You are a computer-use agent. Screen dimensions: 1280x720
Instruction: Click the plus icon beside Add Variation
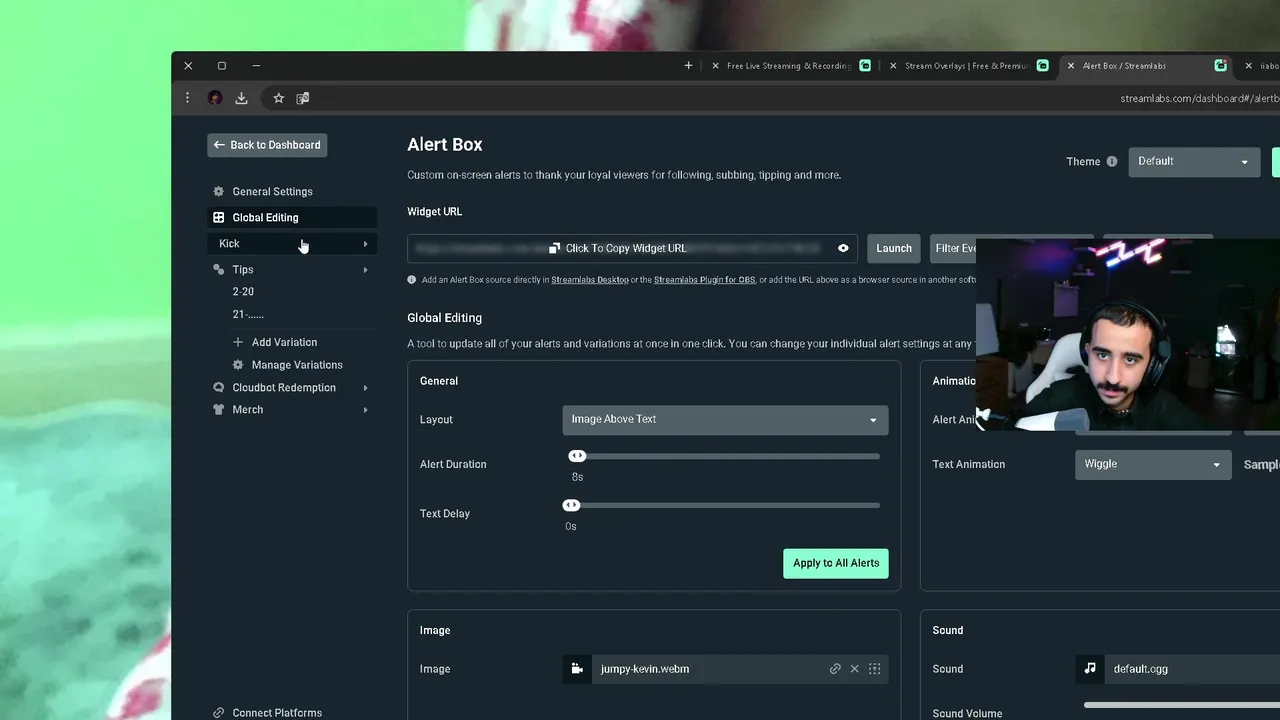(238, 342)
